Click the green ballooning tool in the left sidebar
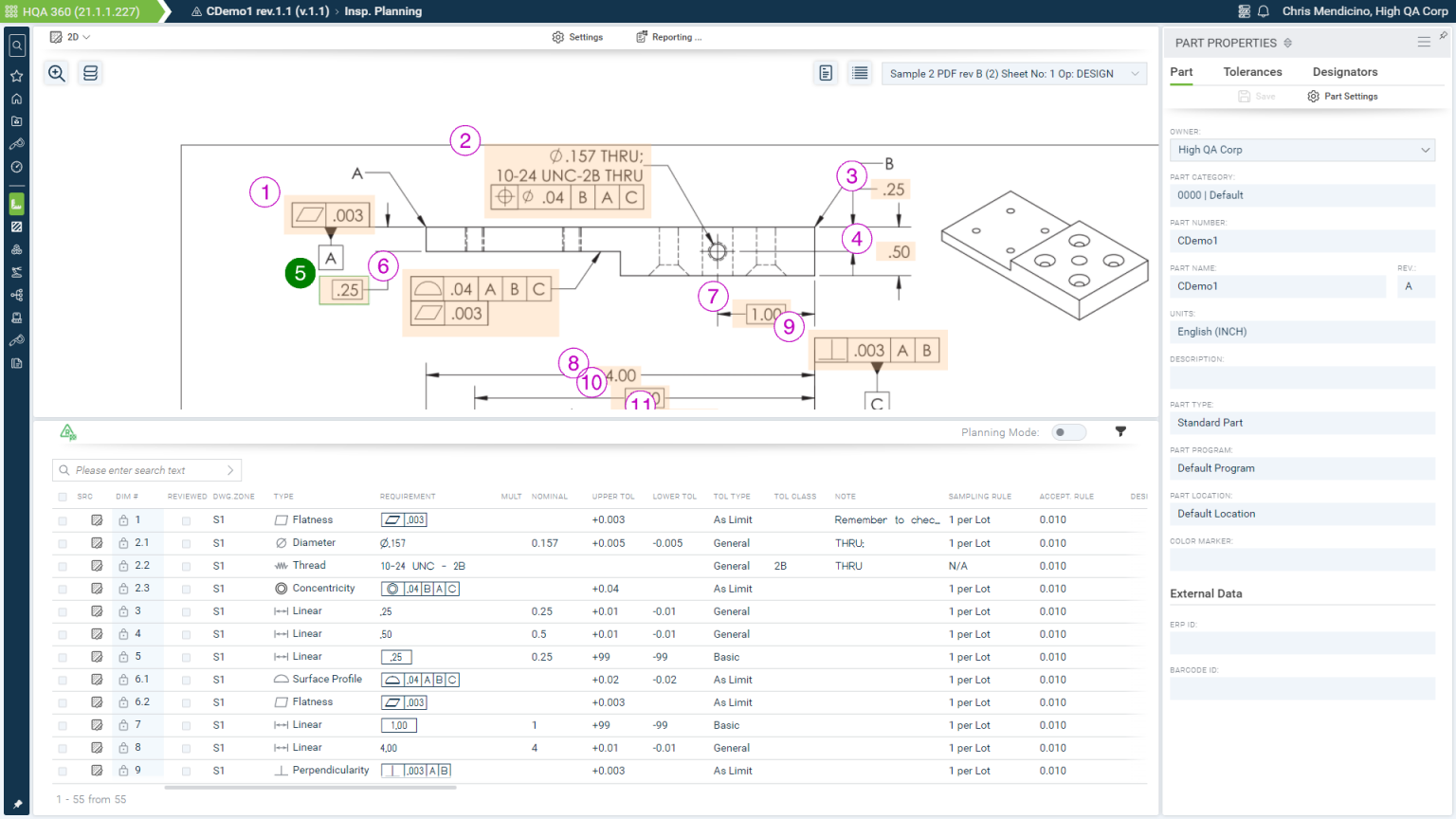The image size is (1456, 819). (x=16, y=203)
